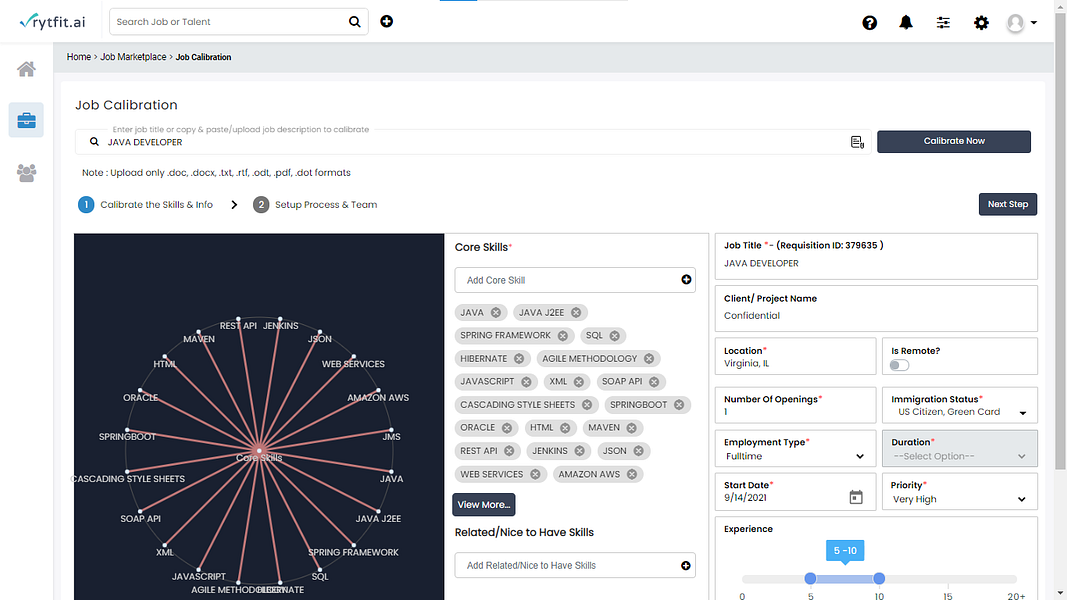Open the settings gear icon
The height and width of the screenshot is (600, 1067).
click(981, 23)
